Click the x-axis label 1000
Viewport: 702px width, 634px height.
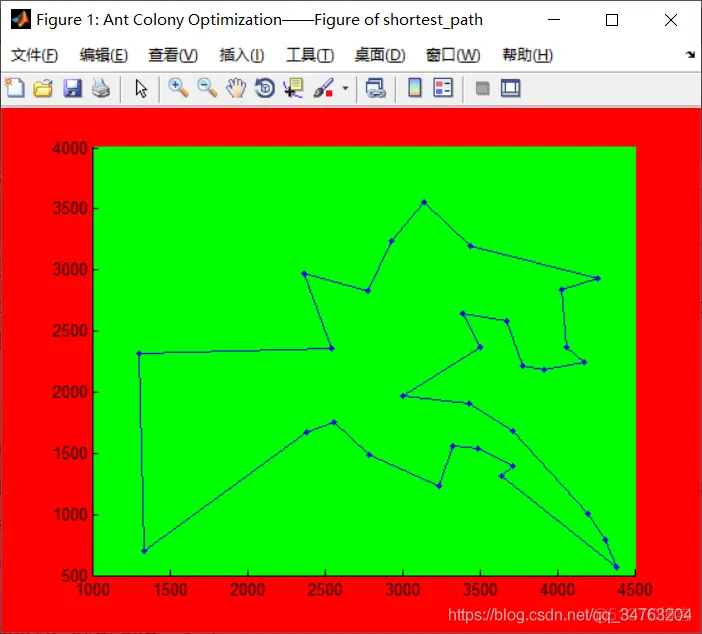93,589
